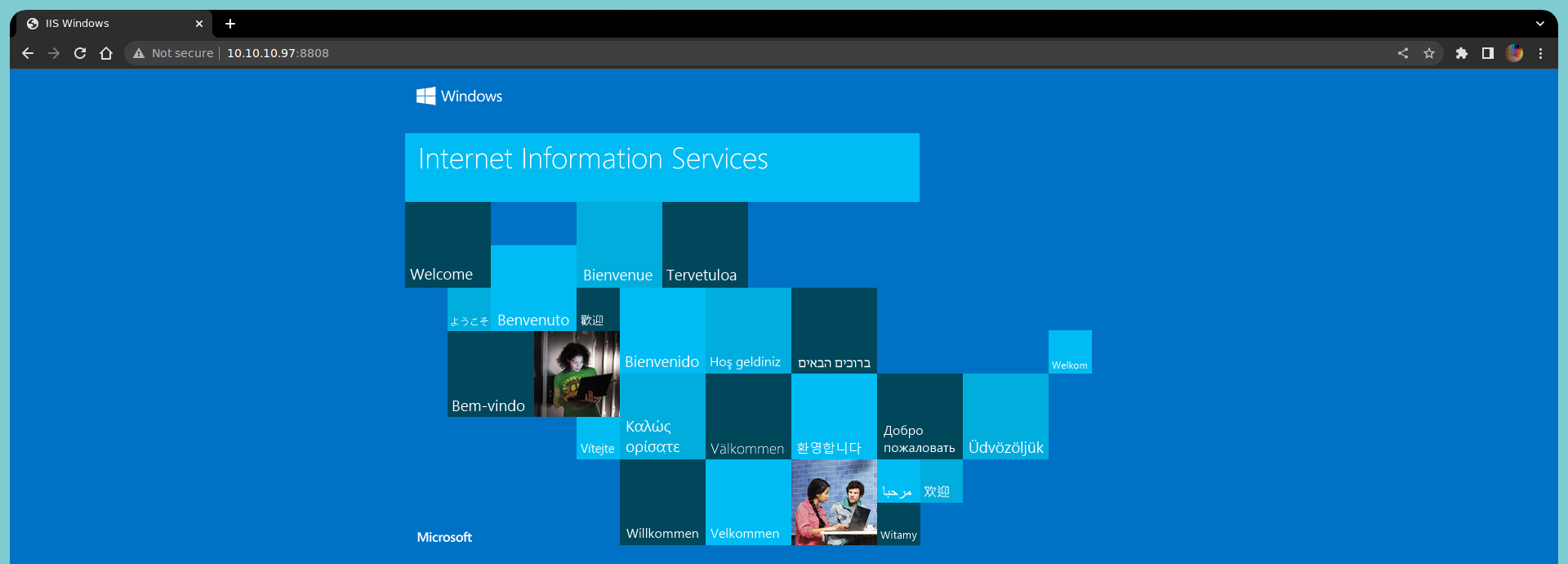Click the photo of two people at laptop

(834, 502)
